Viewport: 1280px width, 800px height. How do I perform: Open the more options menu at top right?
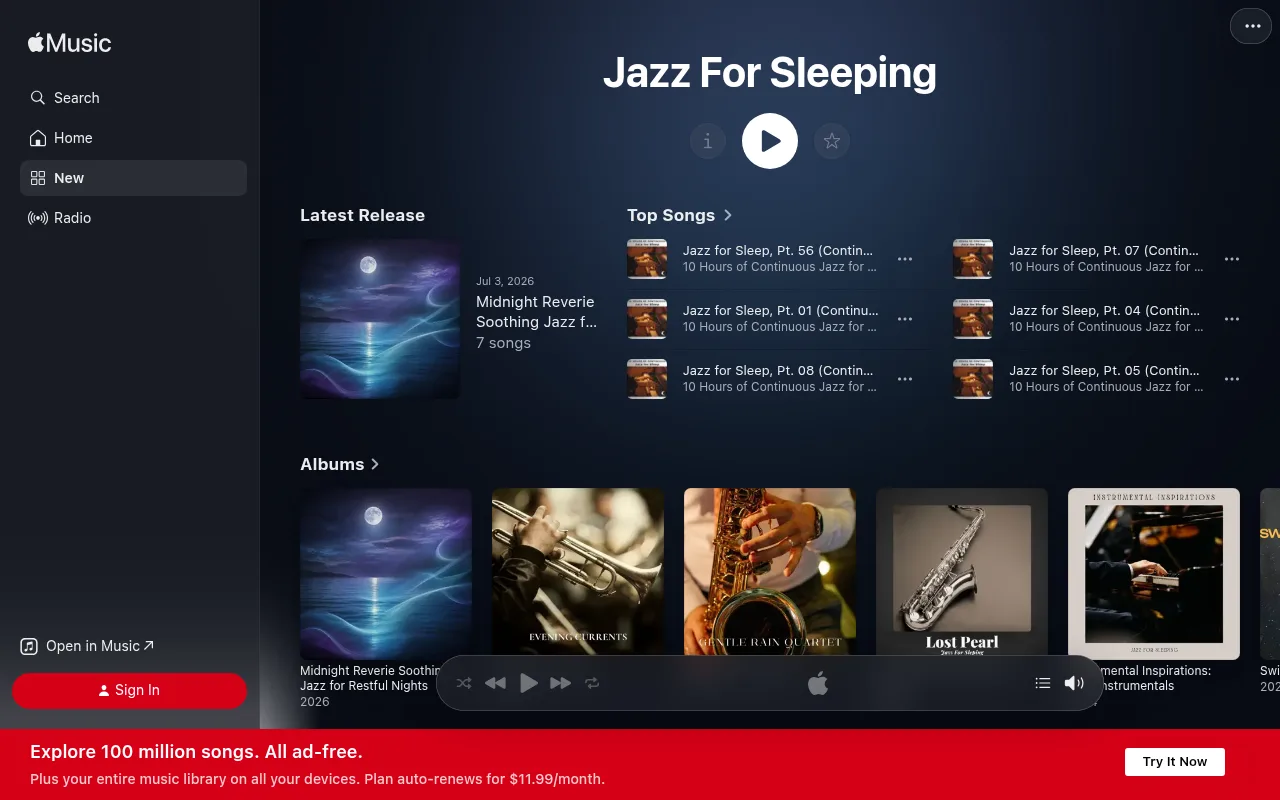(x=1251, y=26)
